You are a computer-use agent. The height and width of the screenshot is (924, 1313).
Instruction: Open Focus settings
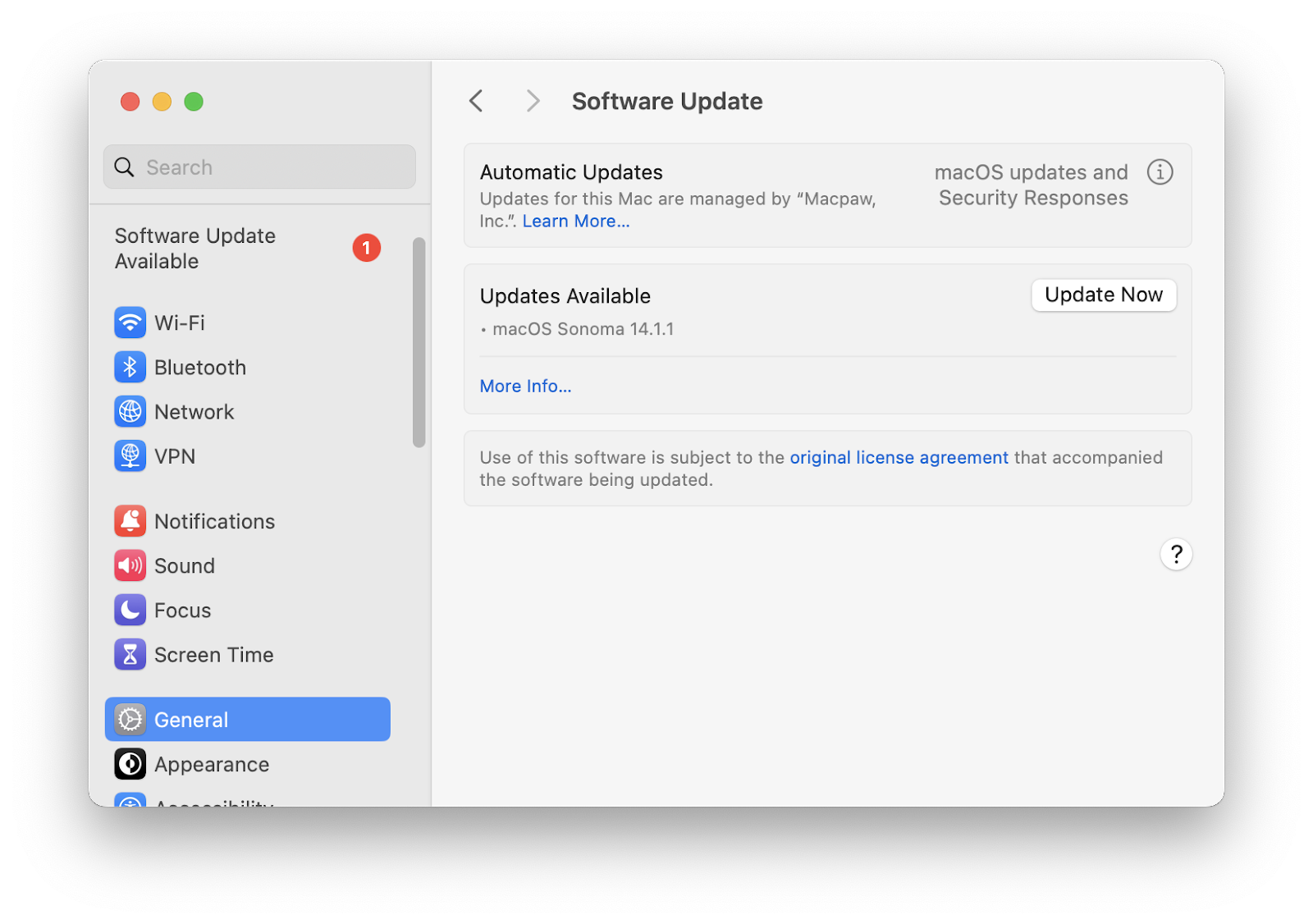[x=182, y=610]
